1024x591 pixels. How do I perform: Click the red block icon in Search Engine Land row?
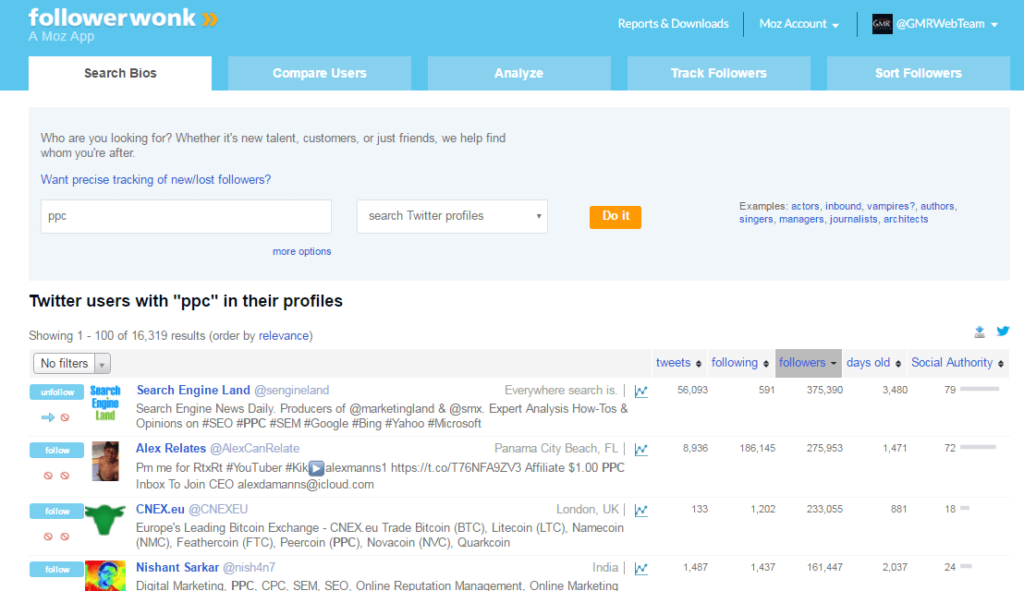pyautogui.click(x=65, y=417)
